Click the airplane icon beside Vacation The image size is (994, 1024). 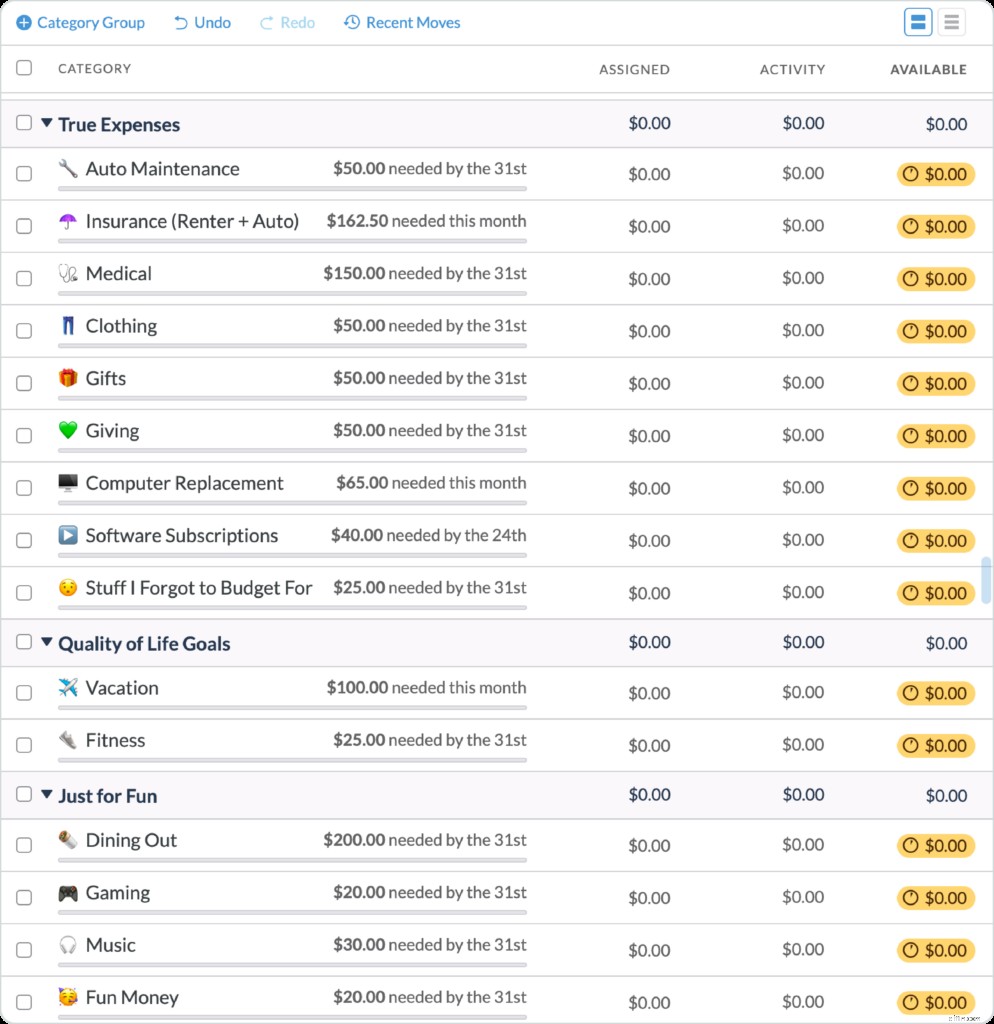[69, 687]
